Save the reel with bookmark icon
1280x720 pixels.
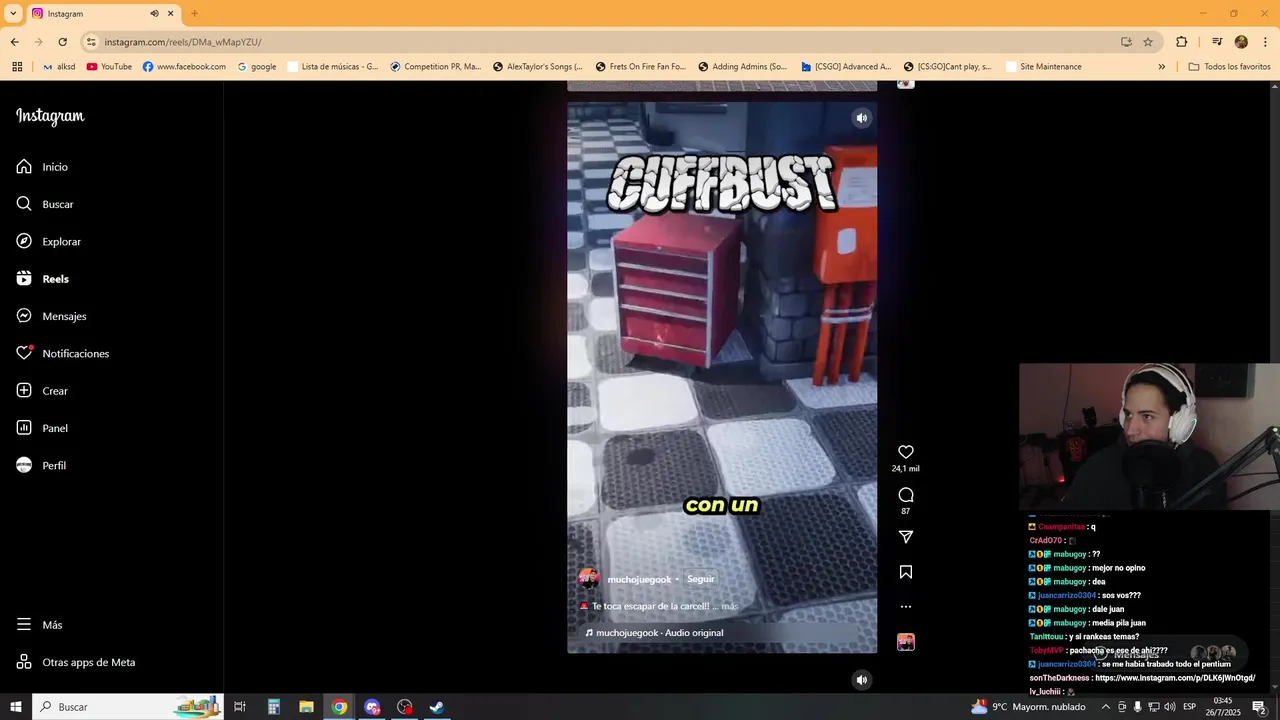(x=906, y=572)
